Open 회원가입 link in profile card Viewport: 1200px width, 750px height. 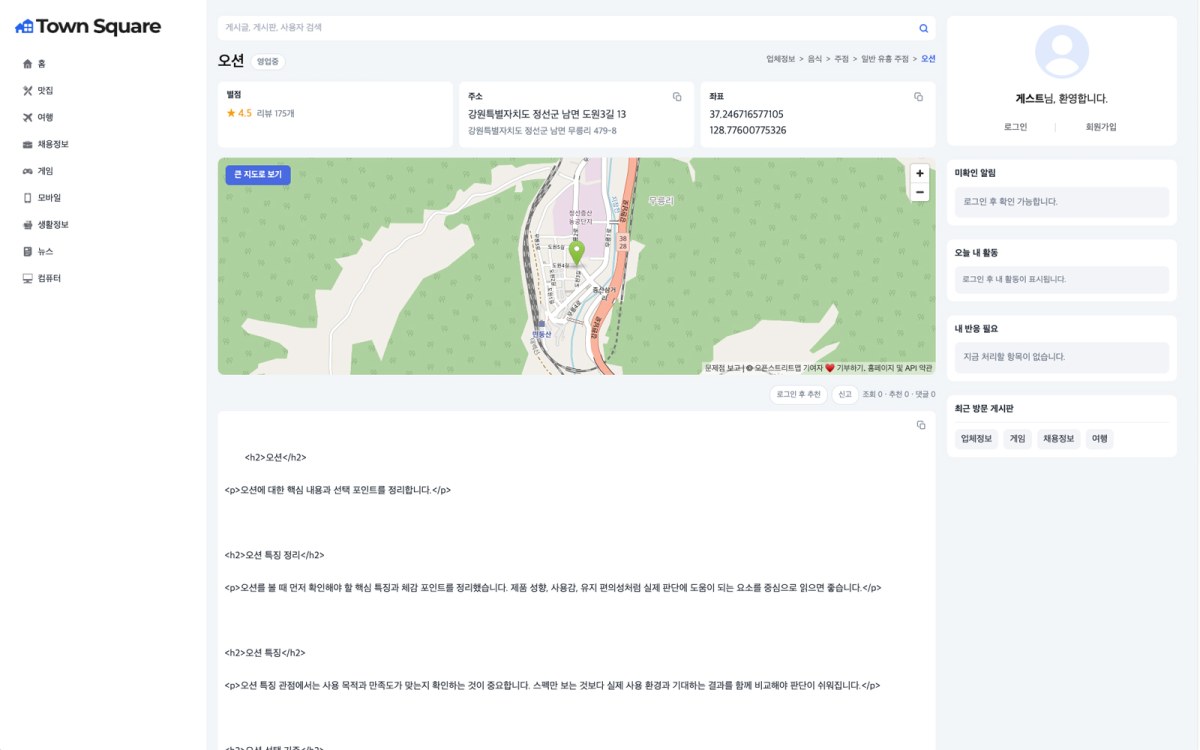coord(1101,127)
